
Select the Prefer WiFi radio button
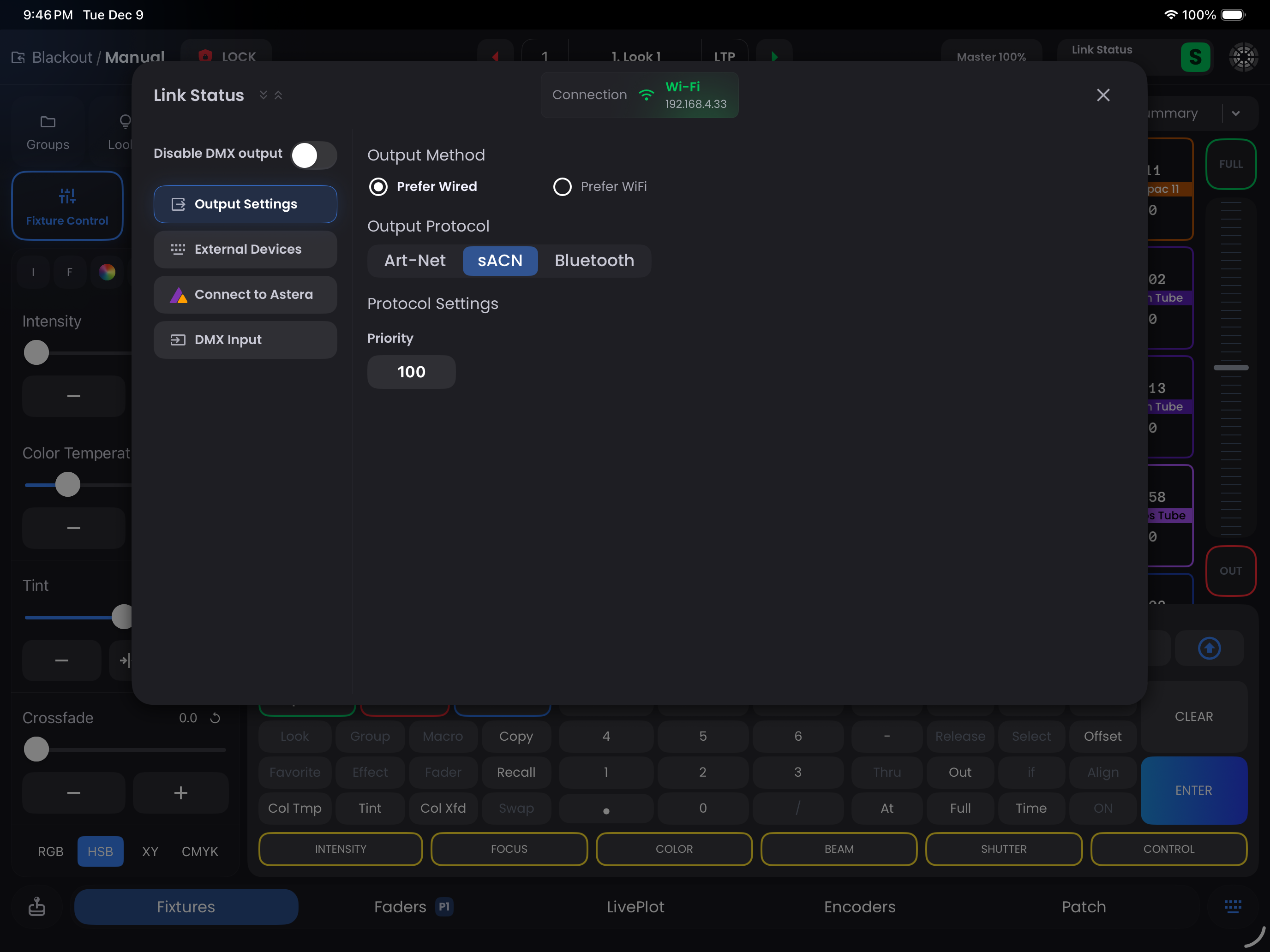562,186
